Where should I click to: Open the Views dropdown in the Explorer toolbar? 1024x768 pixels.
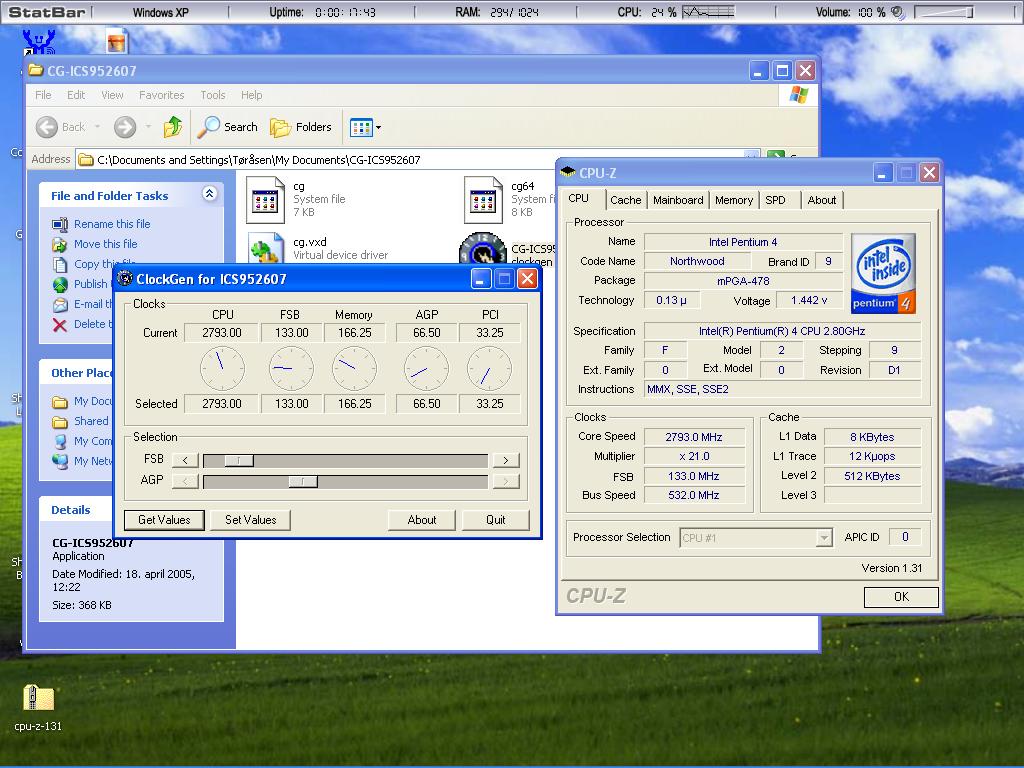365,127
